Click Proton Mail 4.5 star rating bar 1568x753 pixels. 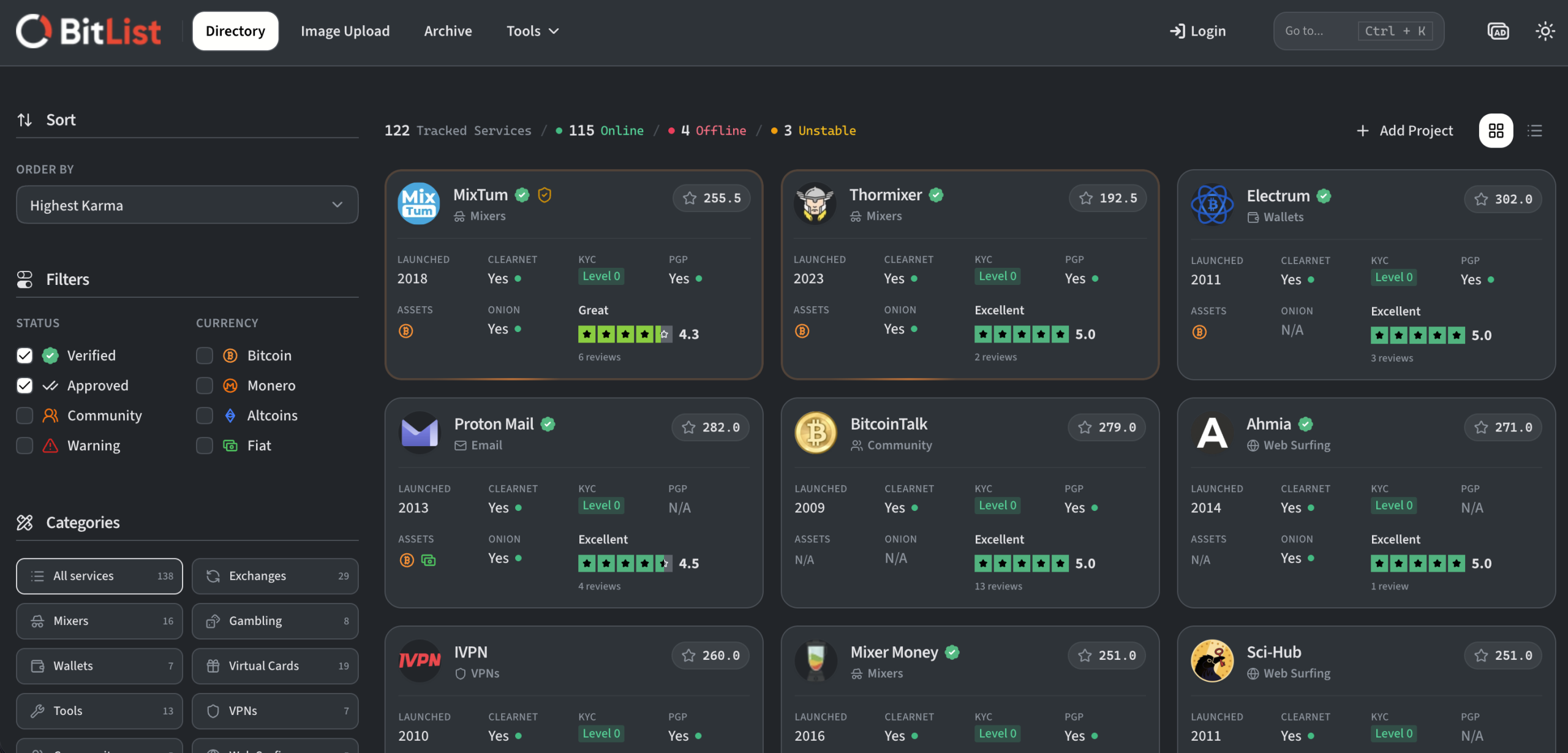coord(625,563)
